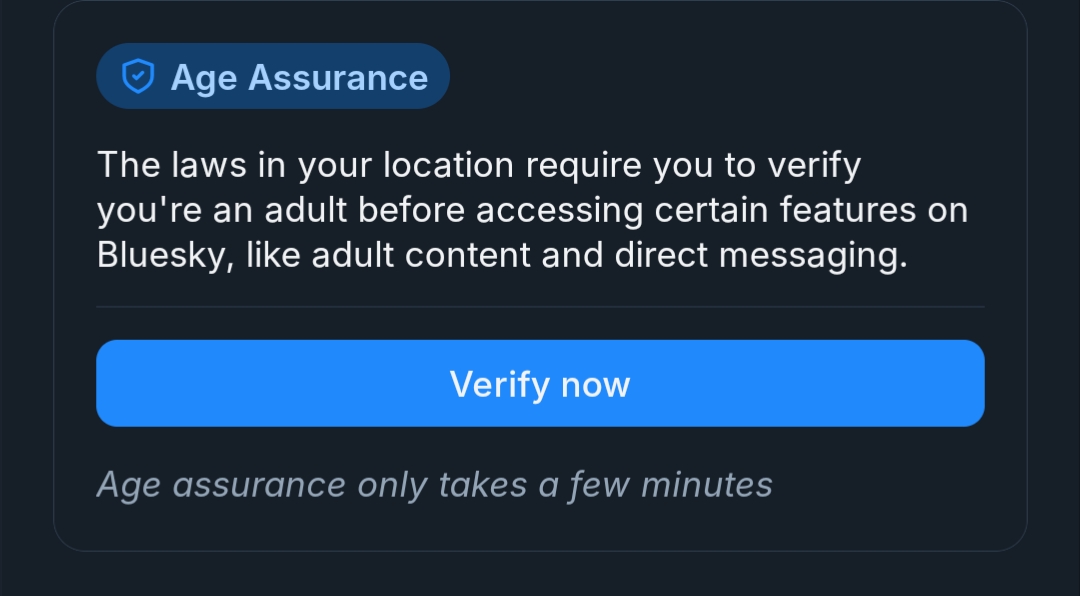Click empty card space right of Age Assurance badge

point(730,77)
